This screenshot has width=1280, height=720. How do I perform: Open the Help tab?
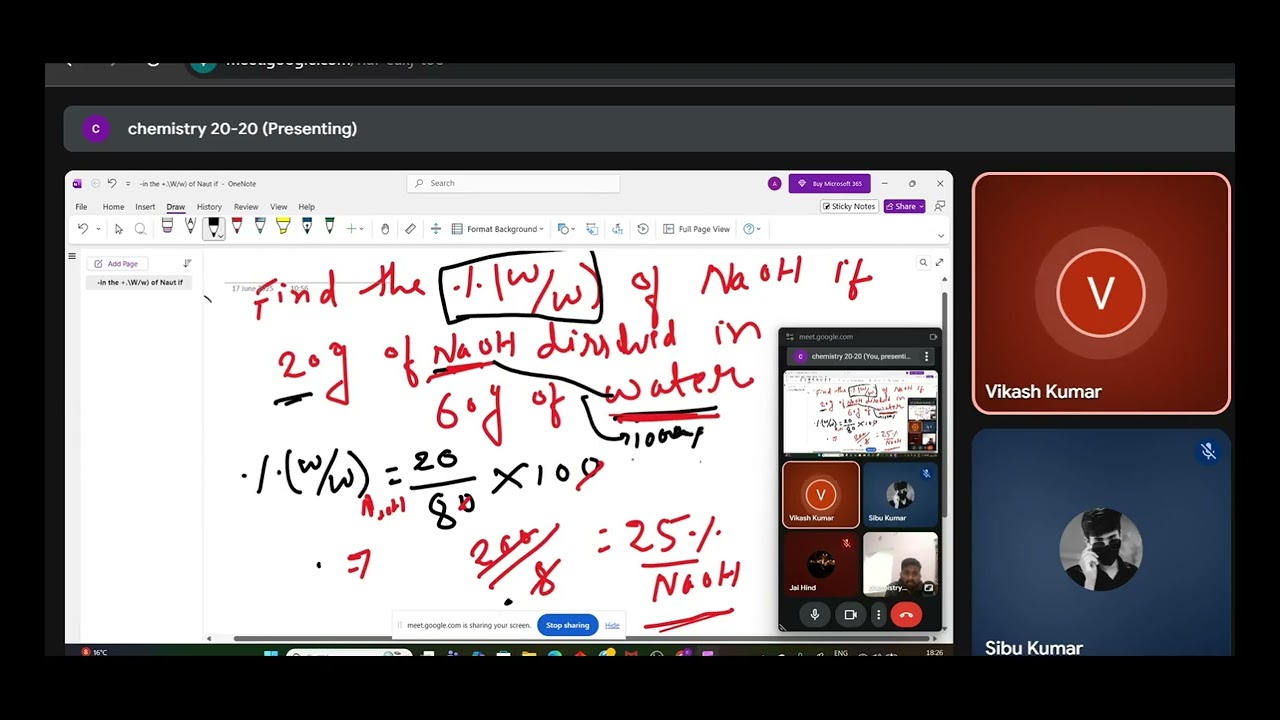(x=306, y=207)
